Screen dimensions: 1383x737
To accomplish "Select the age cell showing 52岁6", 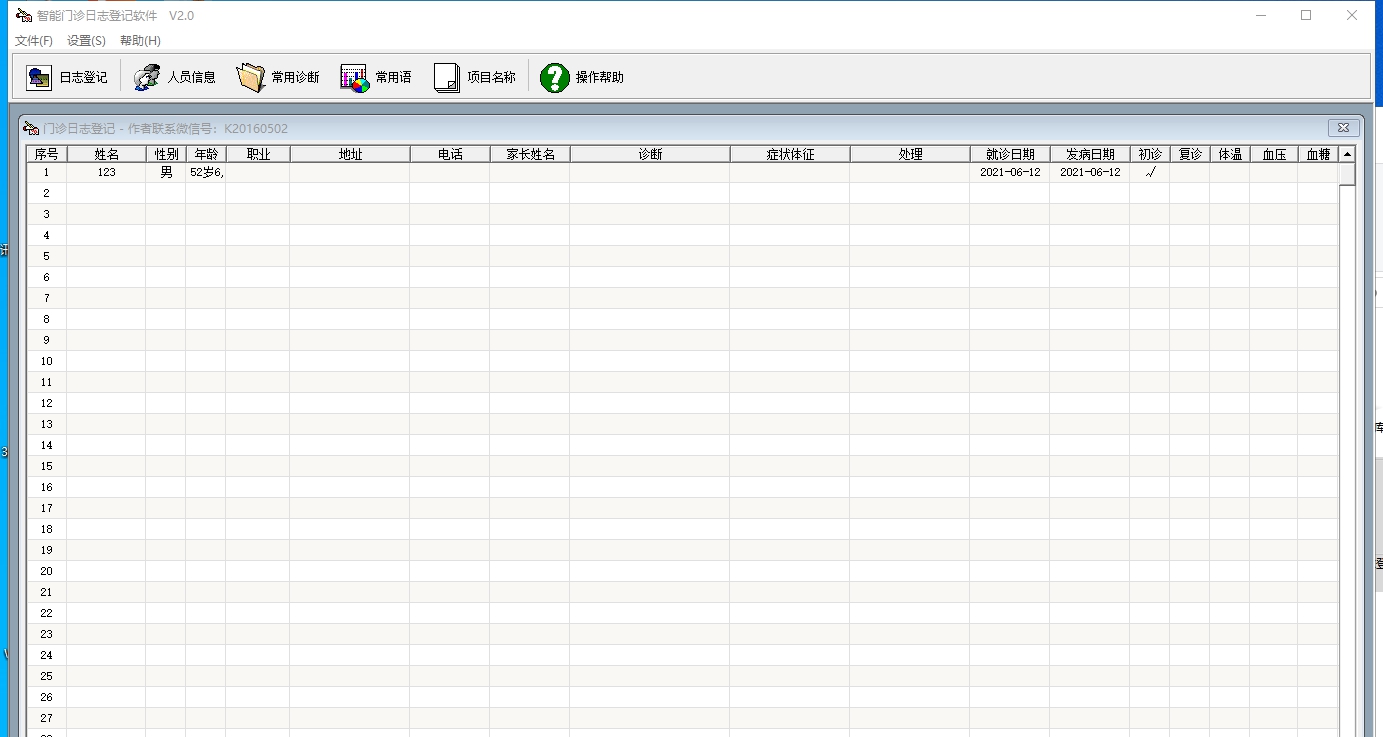I will (x=206, y=172).
